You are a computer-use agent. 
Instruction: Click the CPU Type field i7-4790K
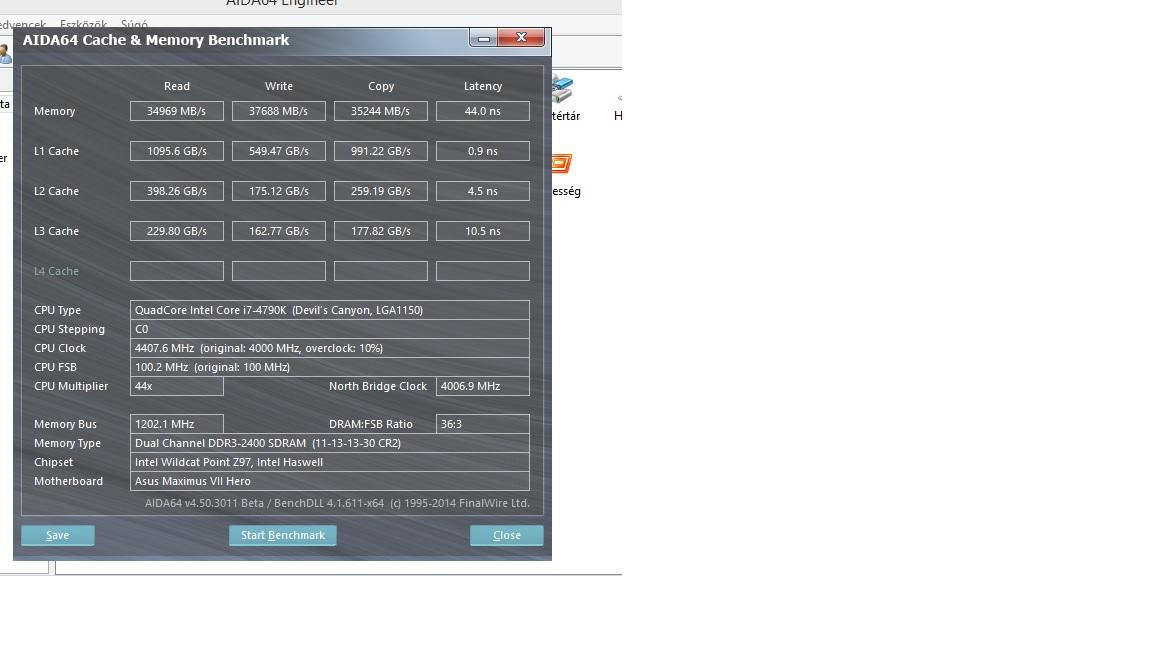pyautogui.click(x=329, y=310)
